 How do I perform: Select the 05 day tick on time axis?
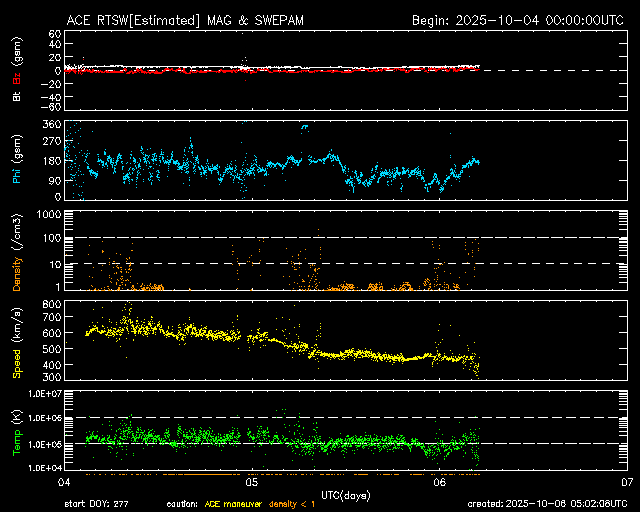(x=252, y=481)
